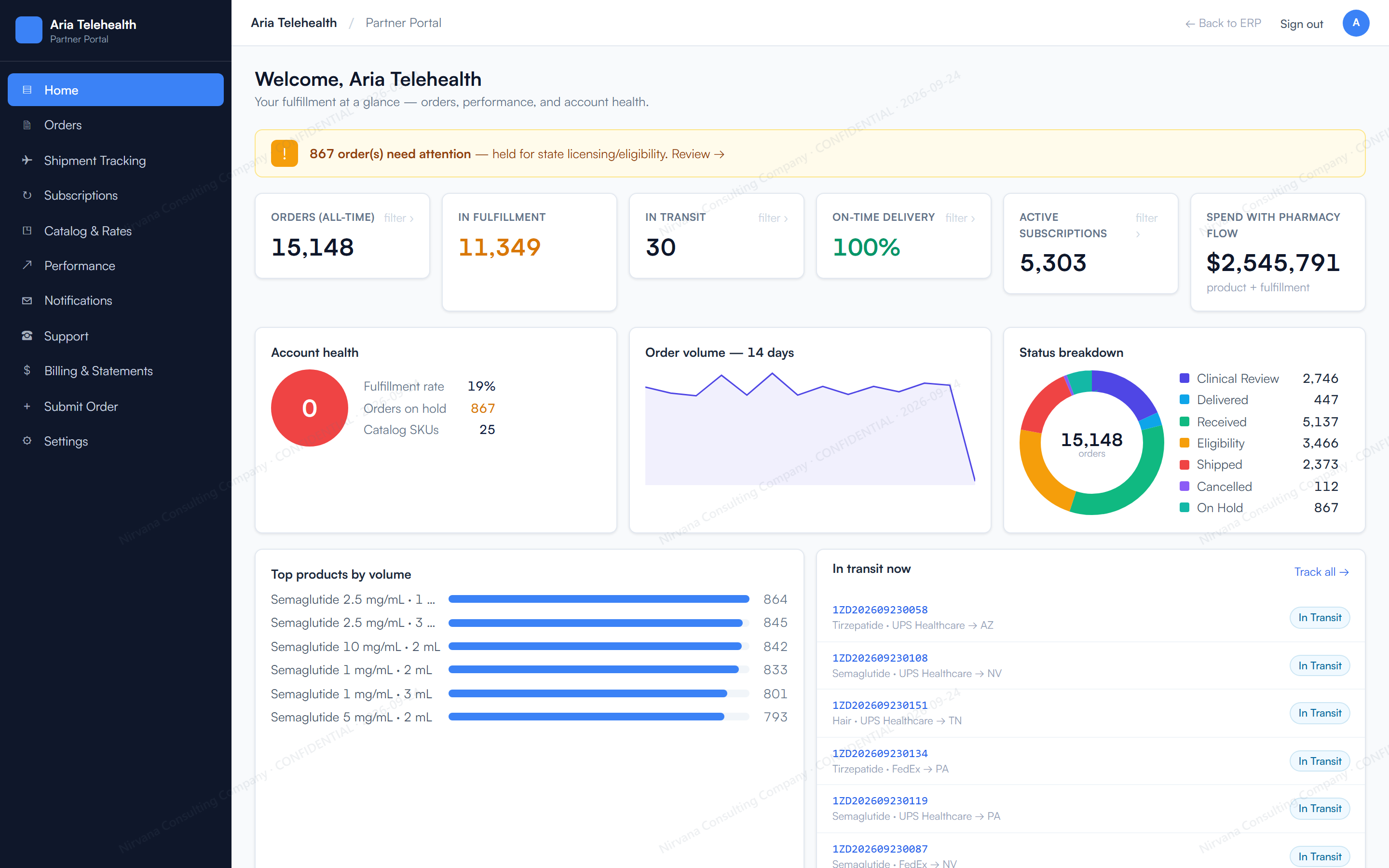Click the Performance arrow icon
The width and height of the screenshot is (1389, 868).
pyautogui.click(x=27, y=265)
